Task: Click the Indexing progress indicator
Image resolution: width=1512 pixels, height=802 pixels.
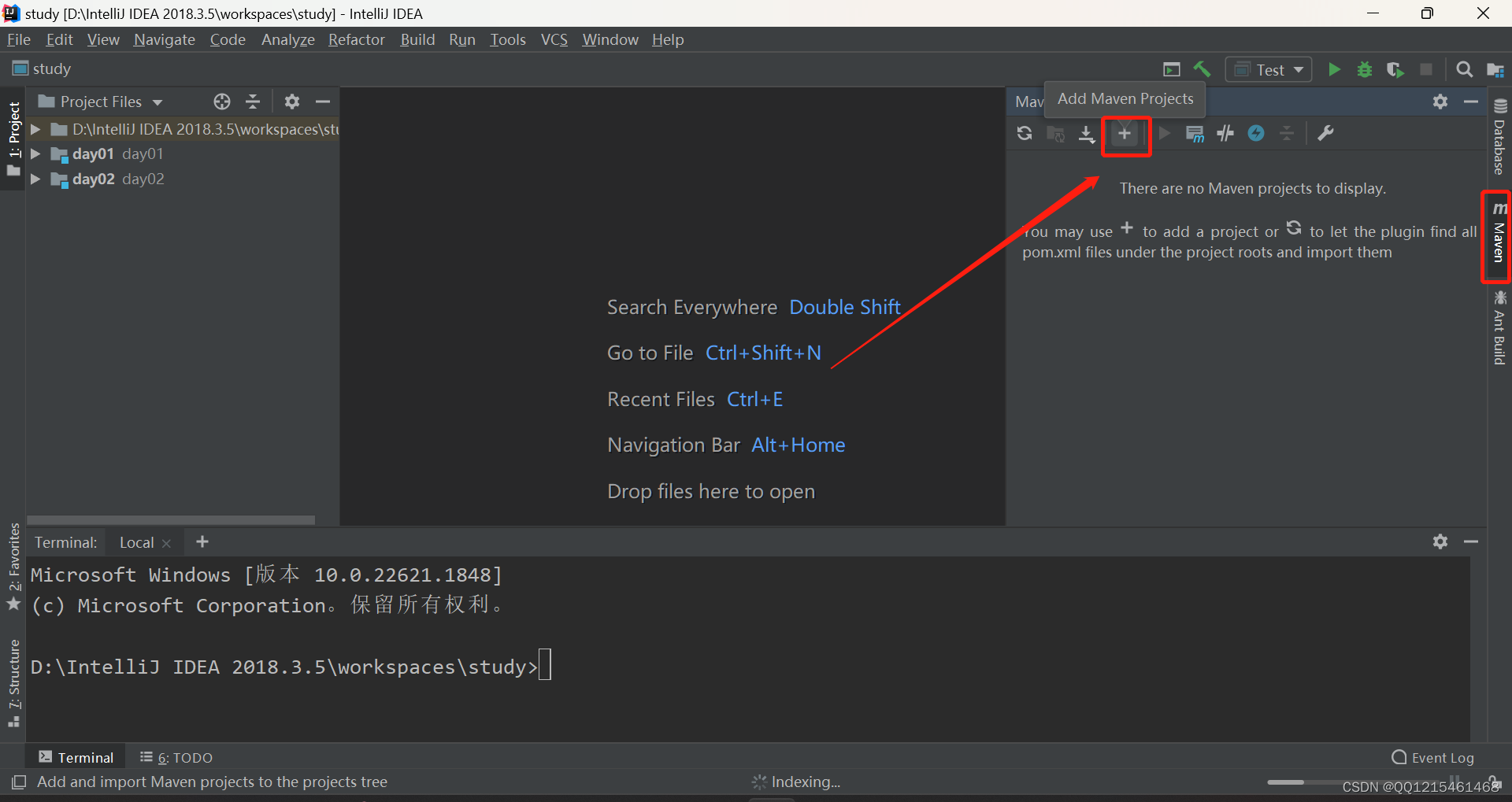Action: [796, 782]
